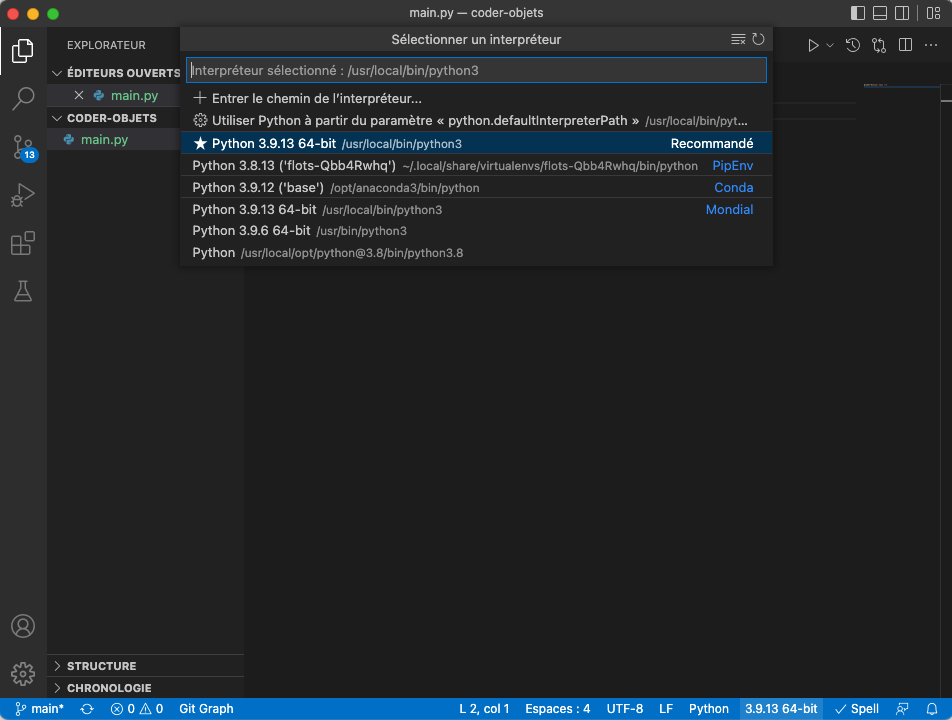Open Source Control view with 13 badge
The width and height of the screenshot is (952, 720).
[23, 147]
